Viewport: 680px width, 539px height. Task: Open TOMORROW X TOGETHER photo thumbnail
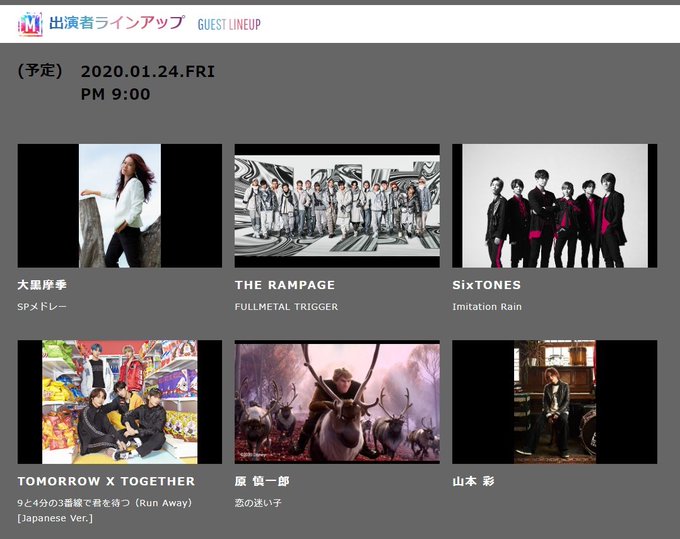point(120,402)
